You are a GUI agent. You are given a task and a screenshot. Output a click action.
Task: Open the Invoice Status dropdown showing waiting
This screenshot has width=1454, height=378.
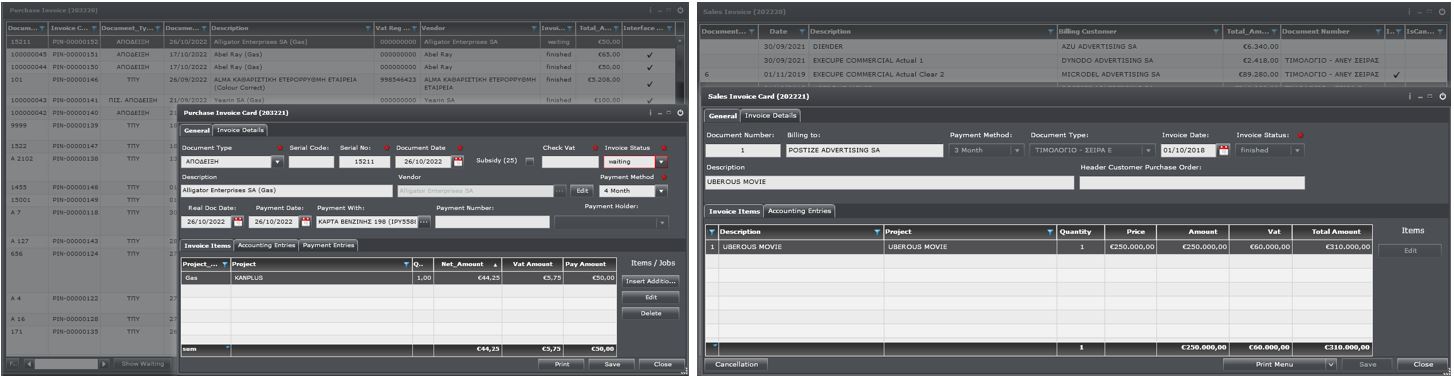point(661,162)
